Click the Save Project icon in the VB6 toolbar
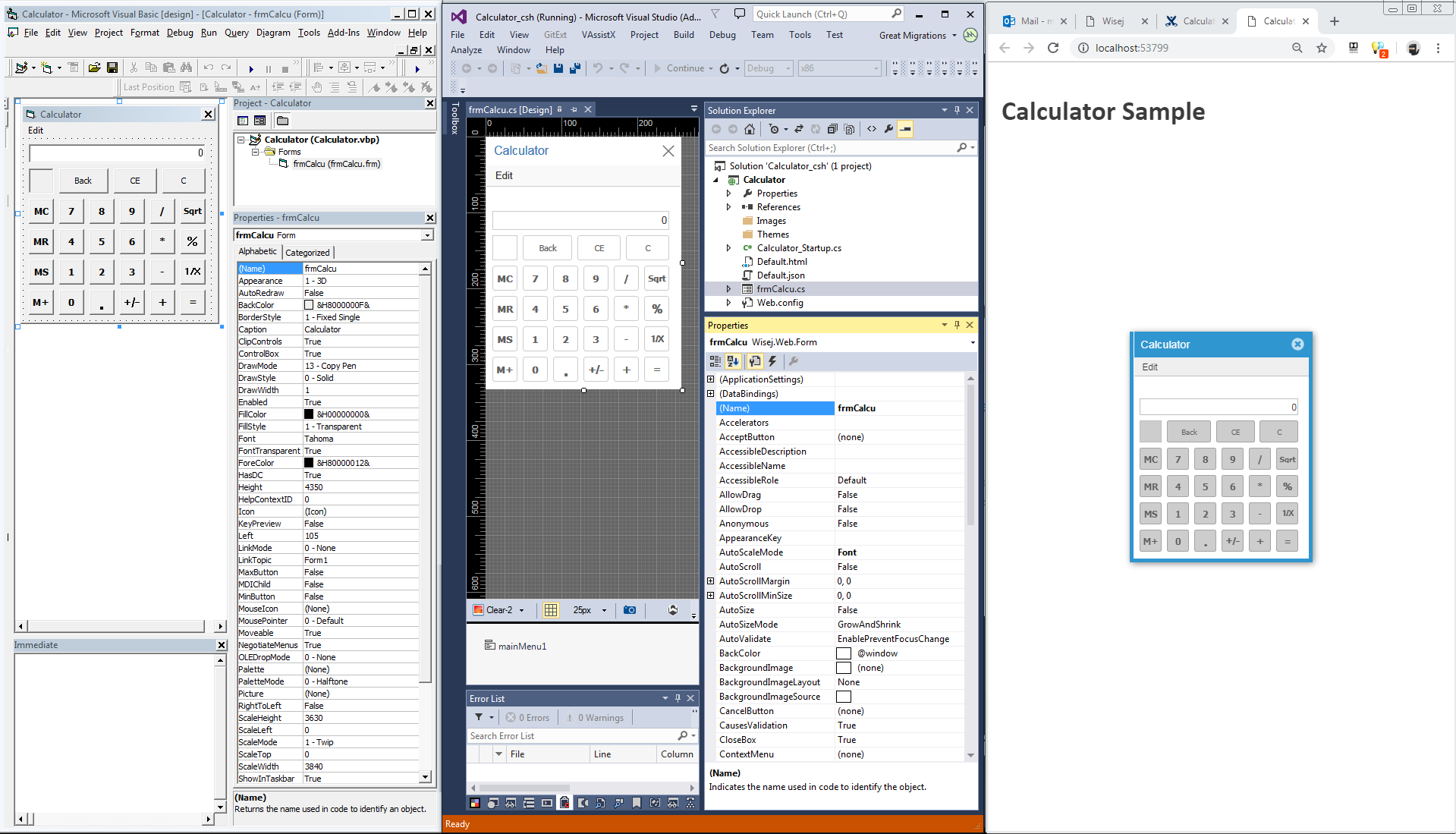The image size is (1456, 834). click(x=112, y=68)
